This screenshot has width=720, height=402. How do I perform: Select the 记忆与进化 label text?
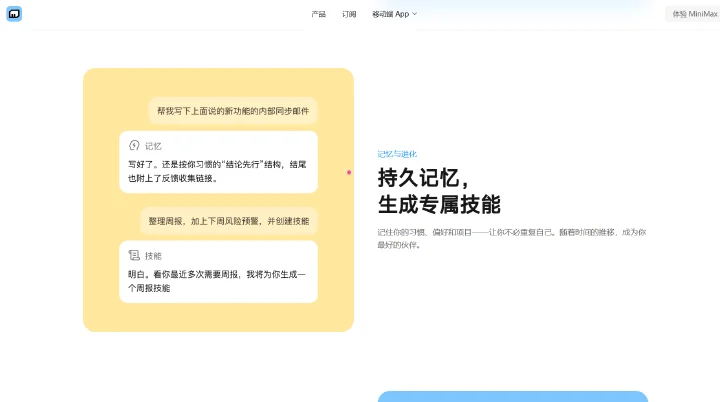397,154
